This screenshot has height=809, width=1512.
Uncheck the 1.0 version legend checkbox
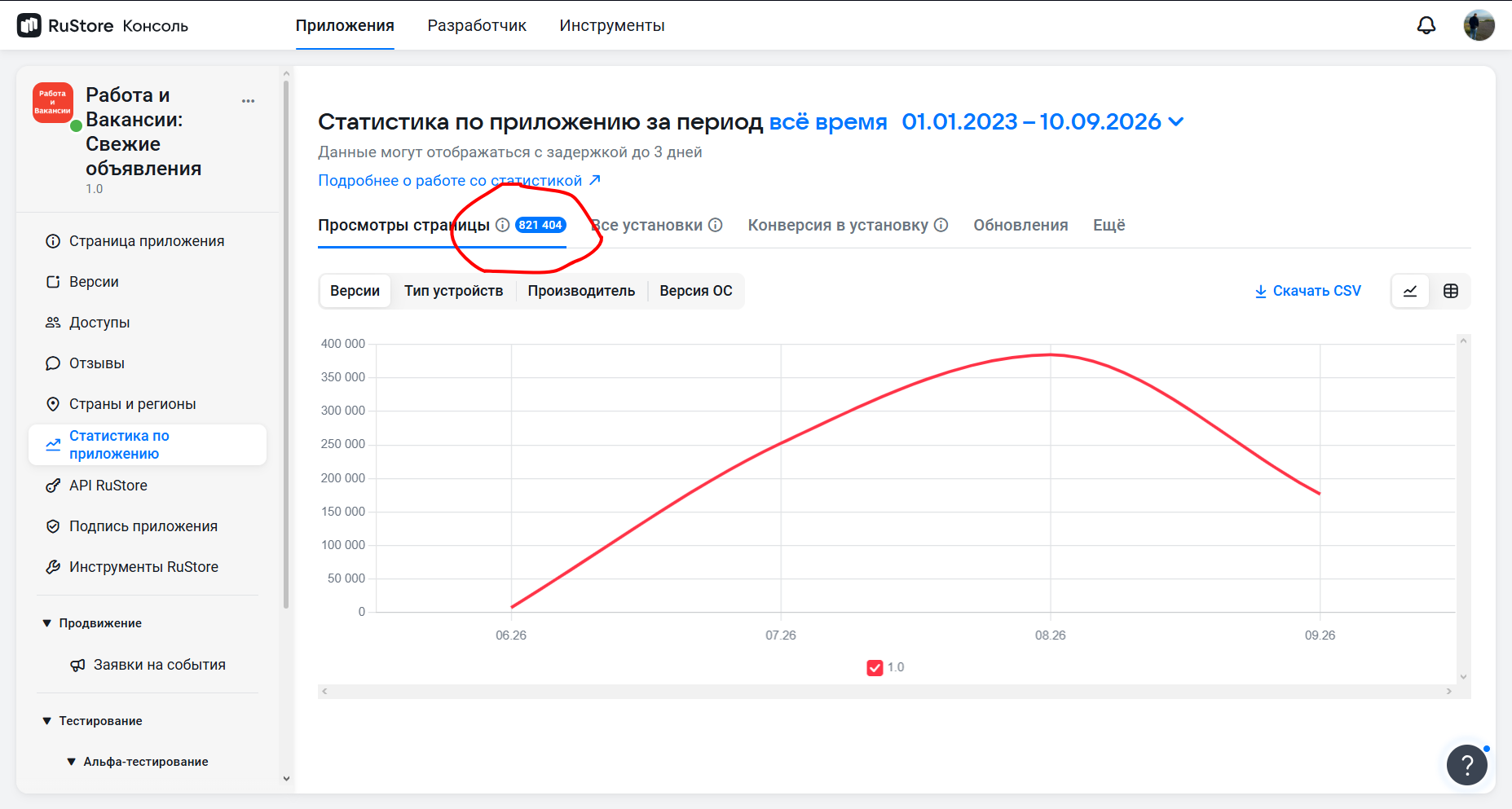(x=875, y=667)
